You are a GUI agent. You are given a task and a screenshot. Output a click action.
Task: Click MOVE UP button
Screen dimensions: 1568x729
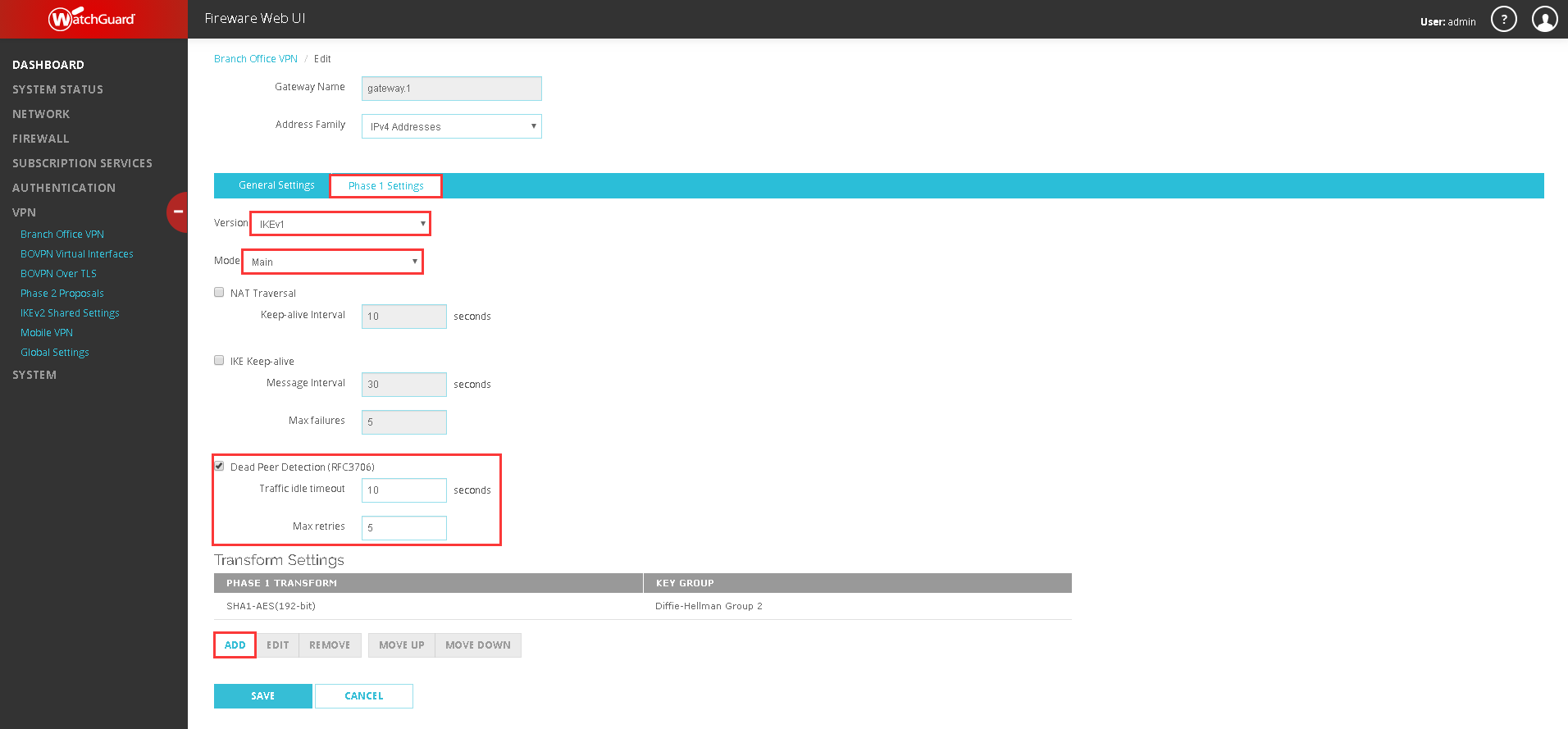(x=402, y=645)
